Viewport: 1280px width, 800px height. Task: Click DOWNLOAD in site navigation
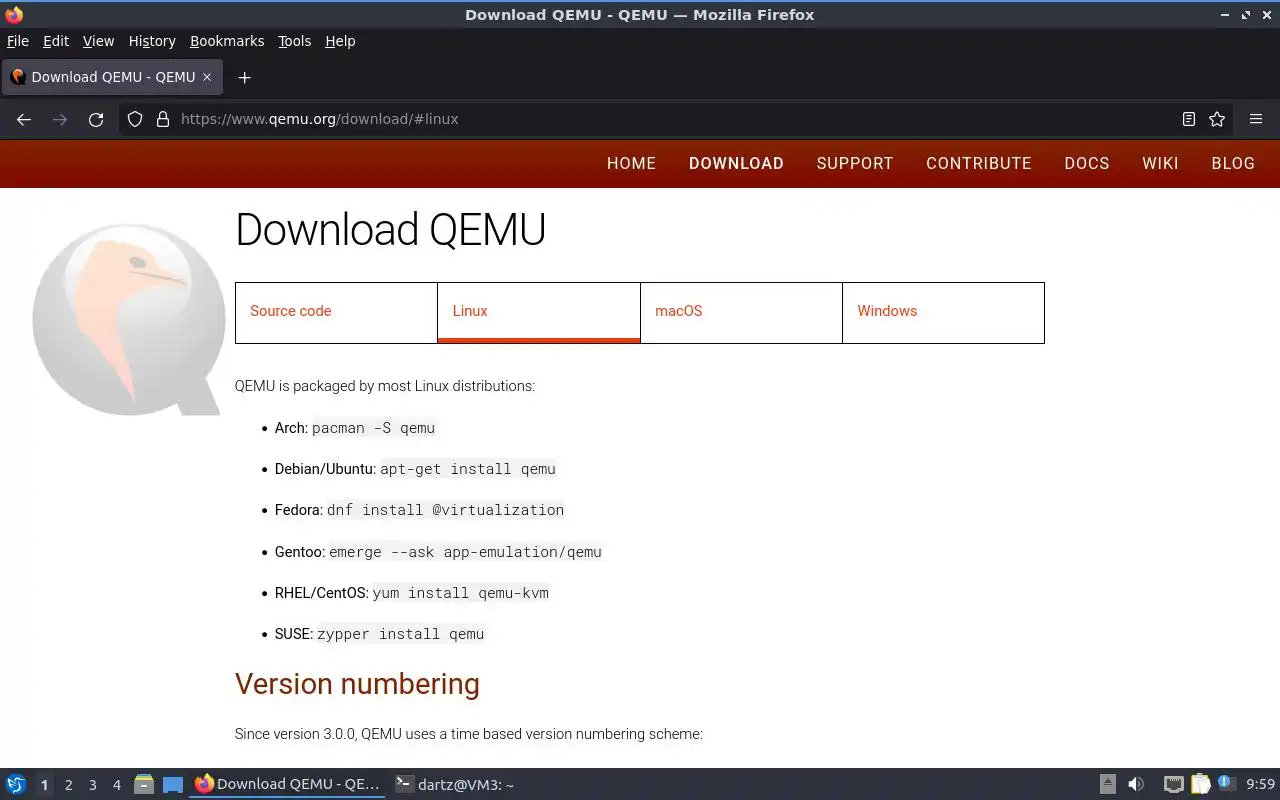pos(736,164)
